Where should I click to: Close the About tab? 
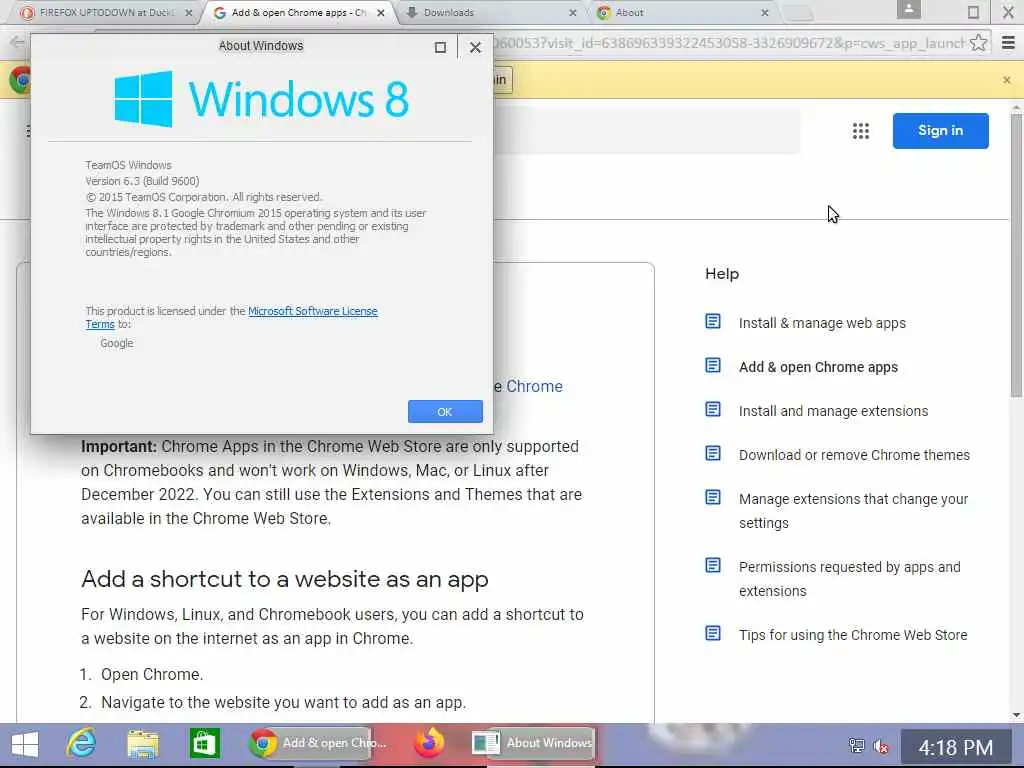tap(765, 12)
